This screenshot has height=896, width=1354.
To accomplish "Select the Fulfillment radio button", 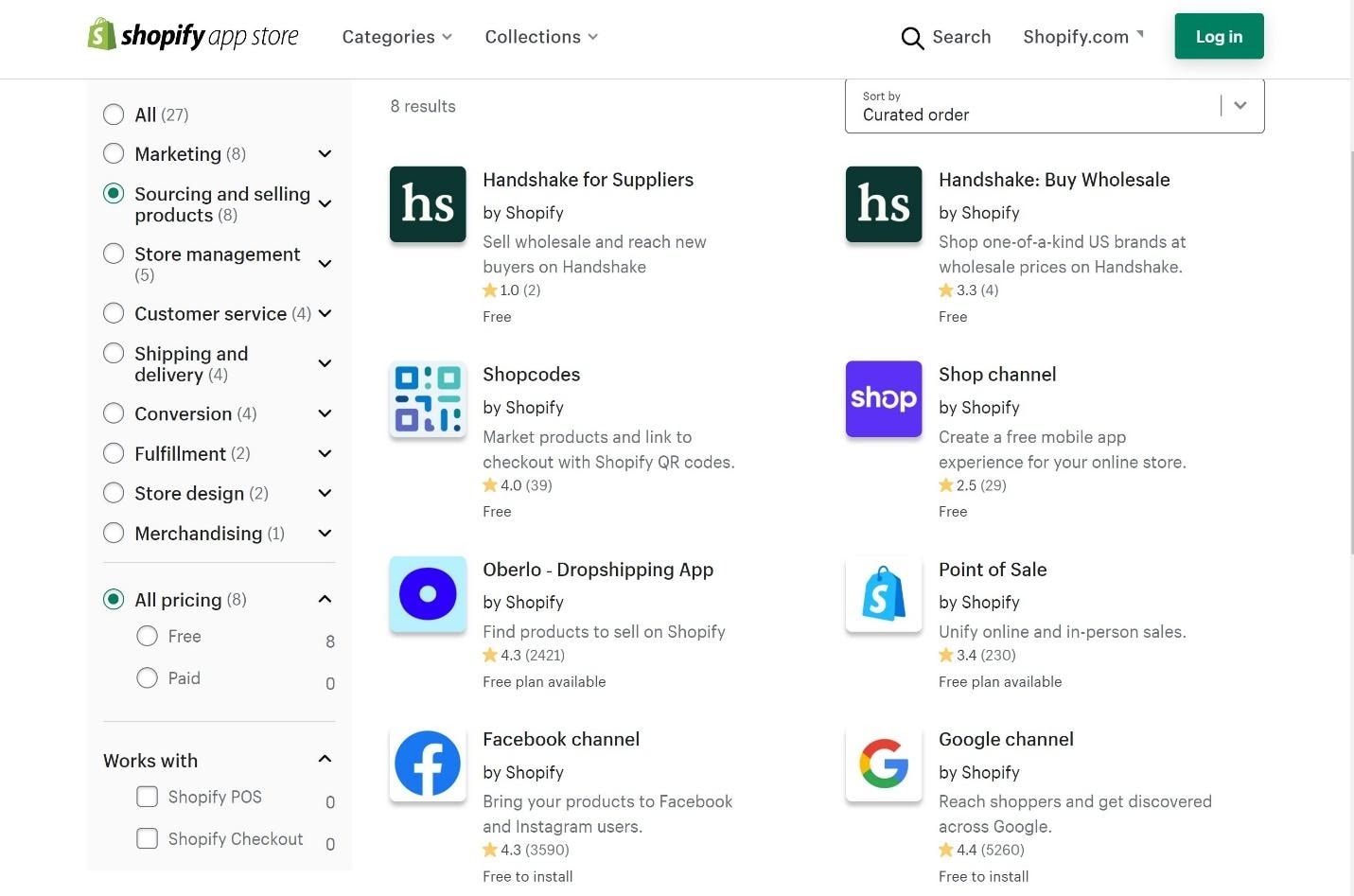I will 114,453.
